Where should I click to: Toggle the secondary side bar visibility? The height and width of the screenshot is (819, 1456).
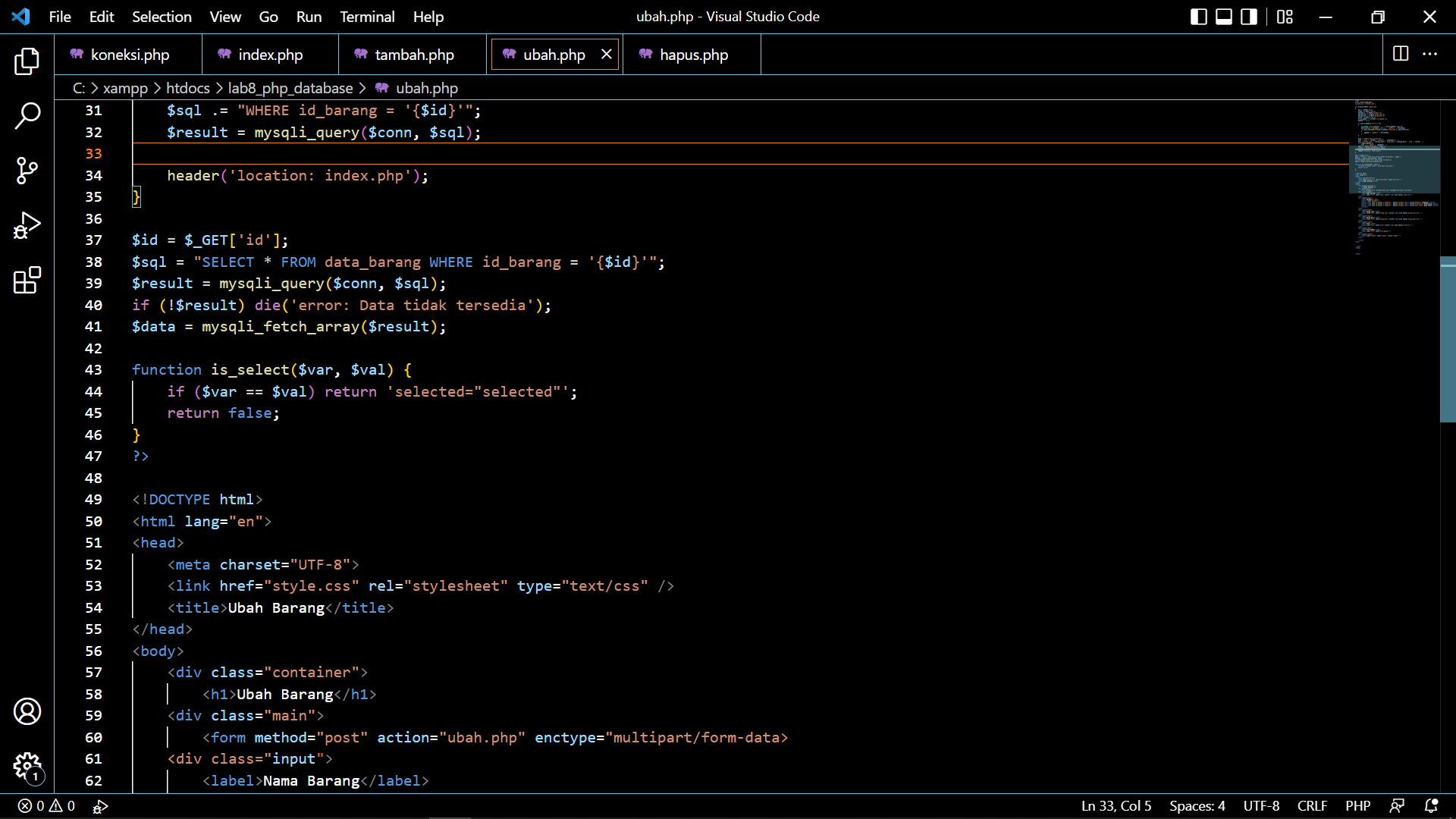coord(1248,16)
